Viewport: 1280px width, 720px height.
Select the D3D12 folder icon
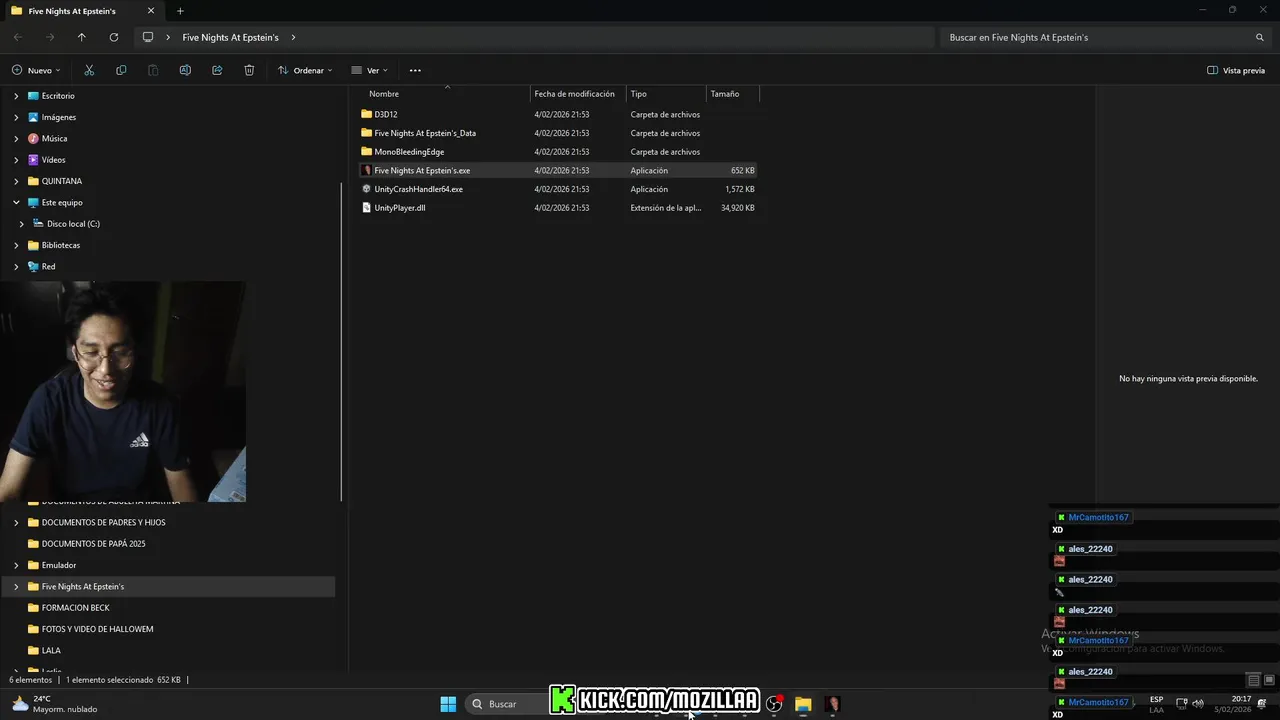(366, 114)
